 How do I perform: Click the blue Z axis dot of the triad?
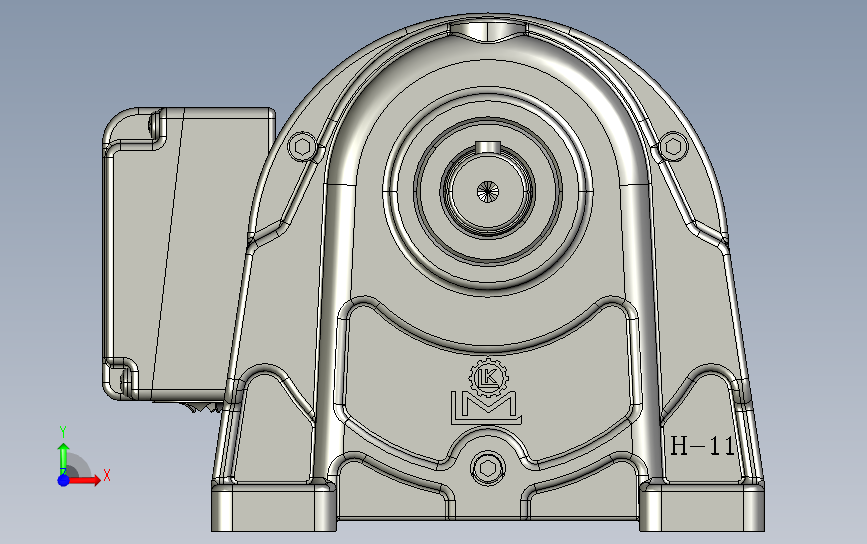click(x=64, y=480)
